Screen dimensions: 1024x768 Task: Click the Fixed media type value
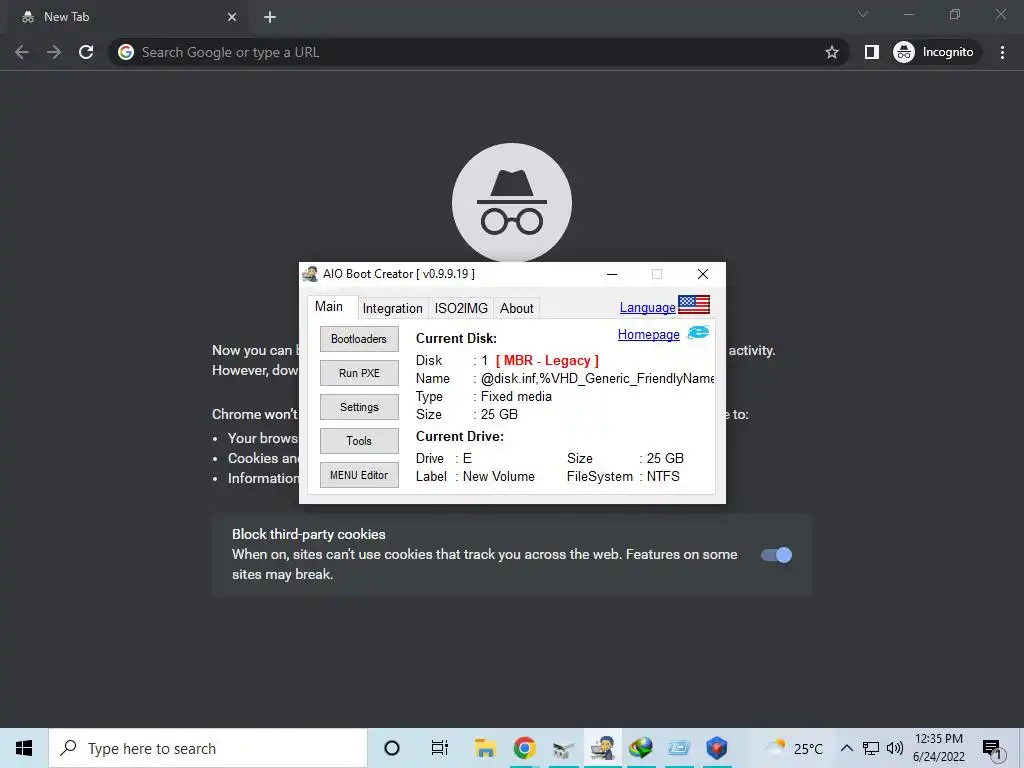click(x=516, y=396)
